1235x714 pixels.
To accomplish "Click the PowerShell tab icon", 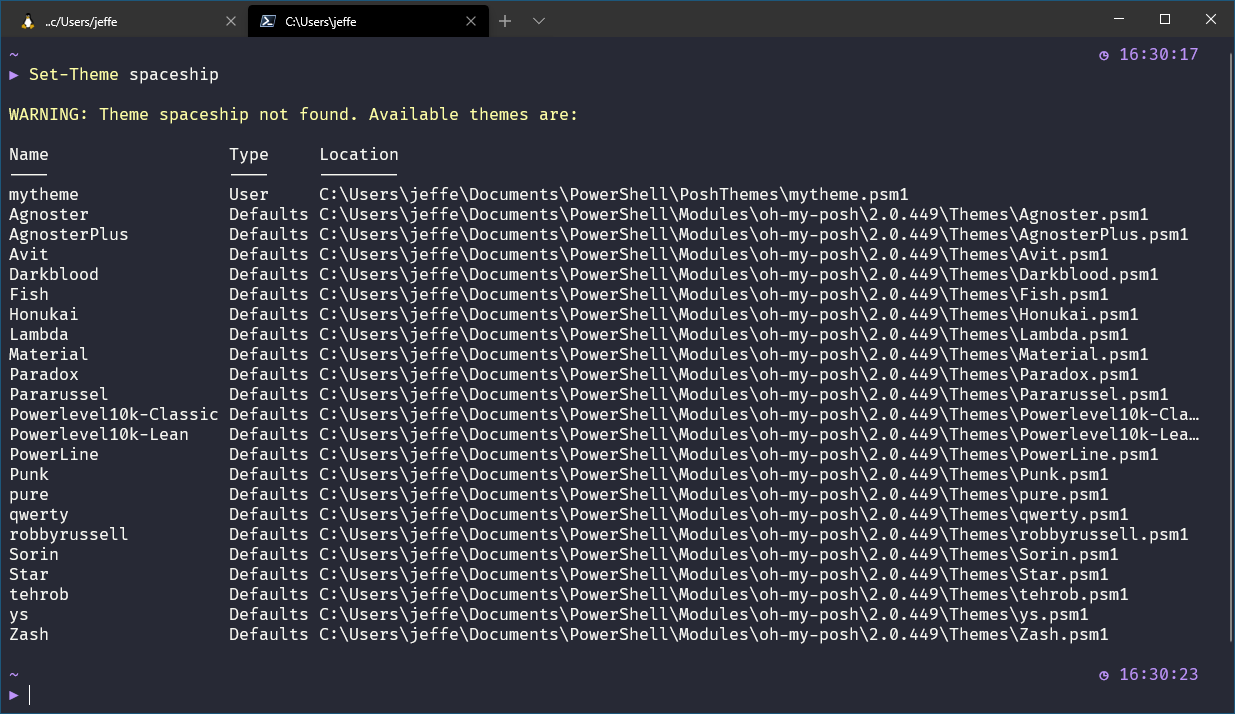I will point(268,21).
